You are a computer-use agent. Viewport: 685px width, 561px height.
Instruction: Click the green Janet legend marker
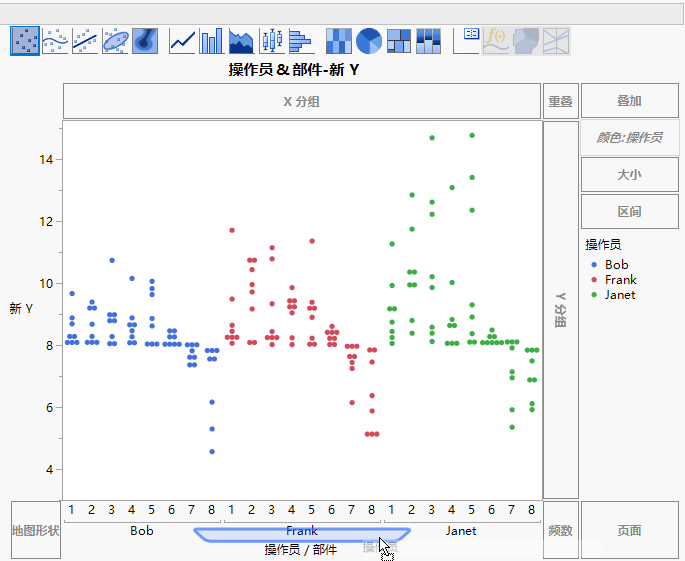pyautogui.click(x=594, y=295)
